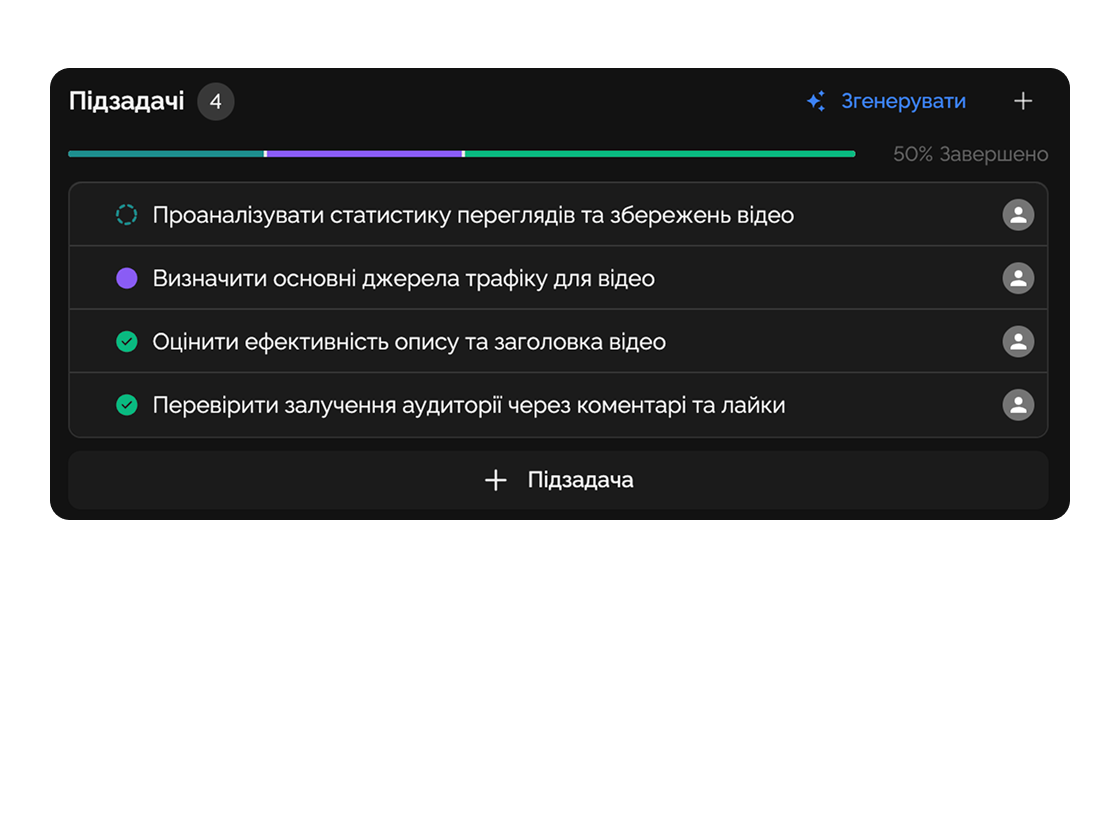Toggle purple status circle of Визначити основні джерела
Screen dimensions: 1118x838
pos(126,278)
